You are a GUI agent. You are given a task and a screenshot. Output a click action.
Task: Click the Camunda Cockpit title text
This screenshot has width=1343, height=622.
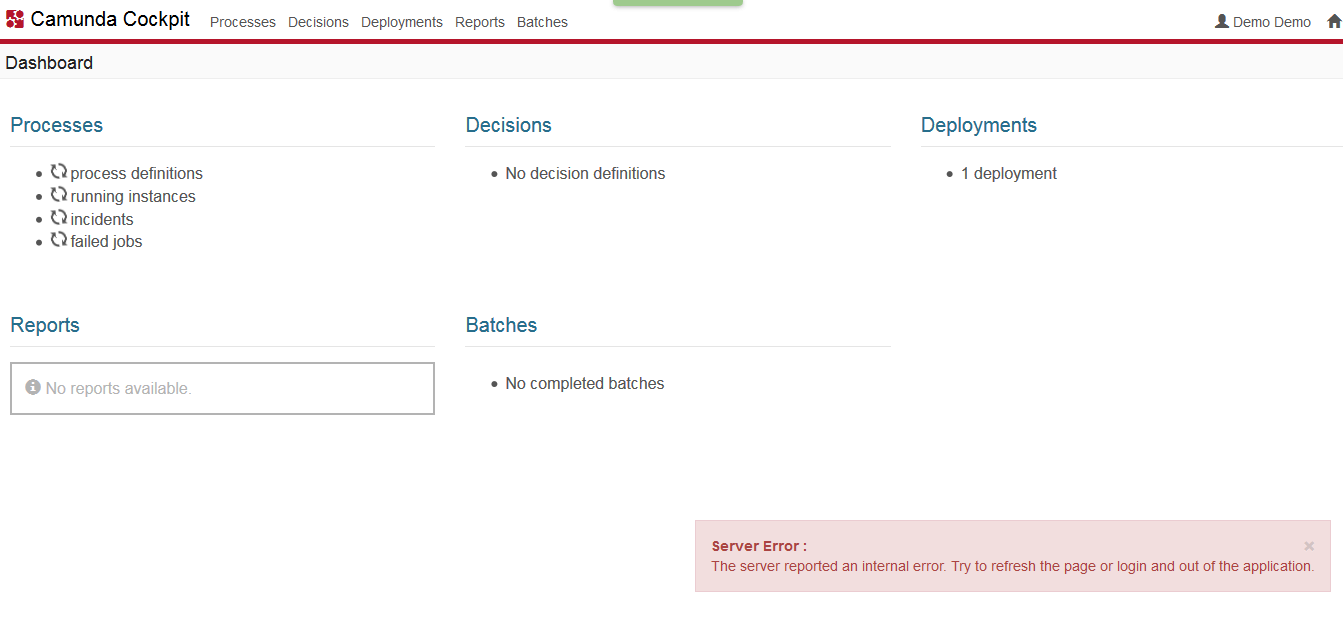pyautogui.click(x=110, y=19)
